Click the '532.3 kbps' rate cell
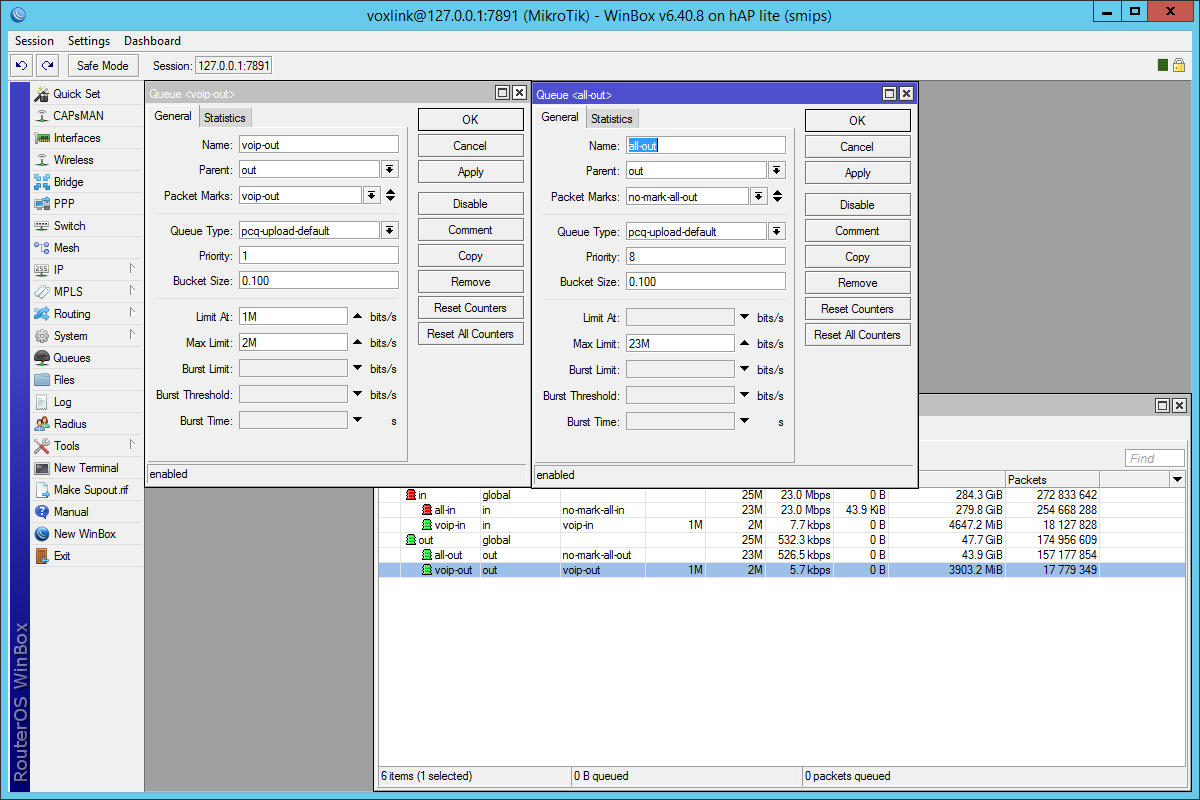Image resolution: width=1200 pixels, height=800 pixels. pyautogui.click(x=800, y=540)
